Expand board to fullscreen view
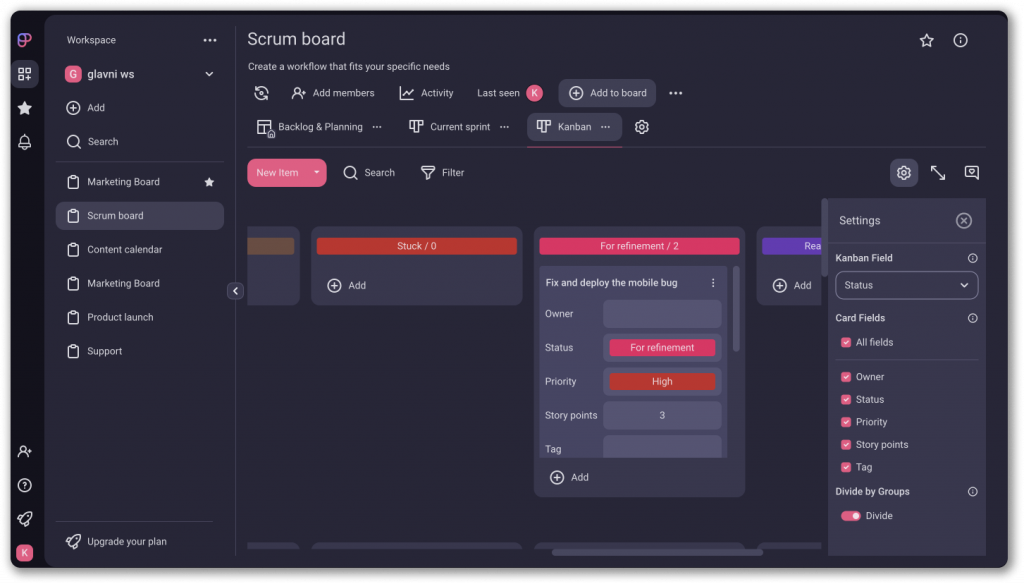 point(937,173)
